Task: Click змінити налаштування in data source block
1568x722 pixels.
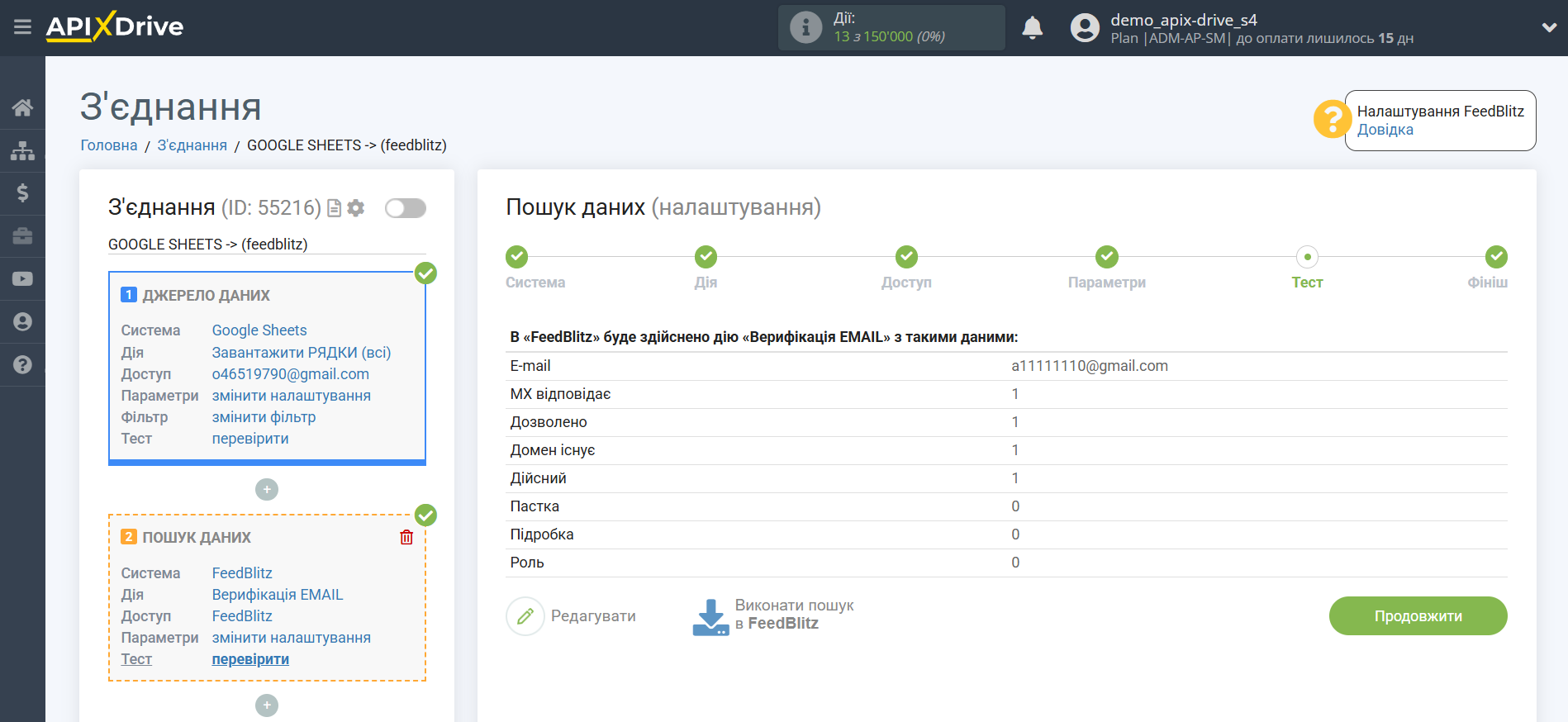Action: coord(292,396)
